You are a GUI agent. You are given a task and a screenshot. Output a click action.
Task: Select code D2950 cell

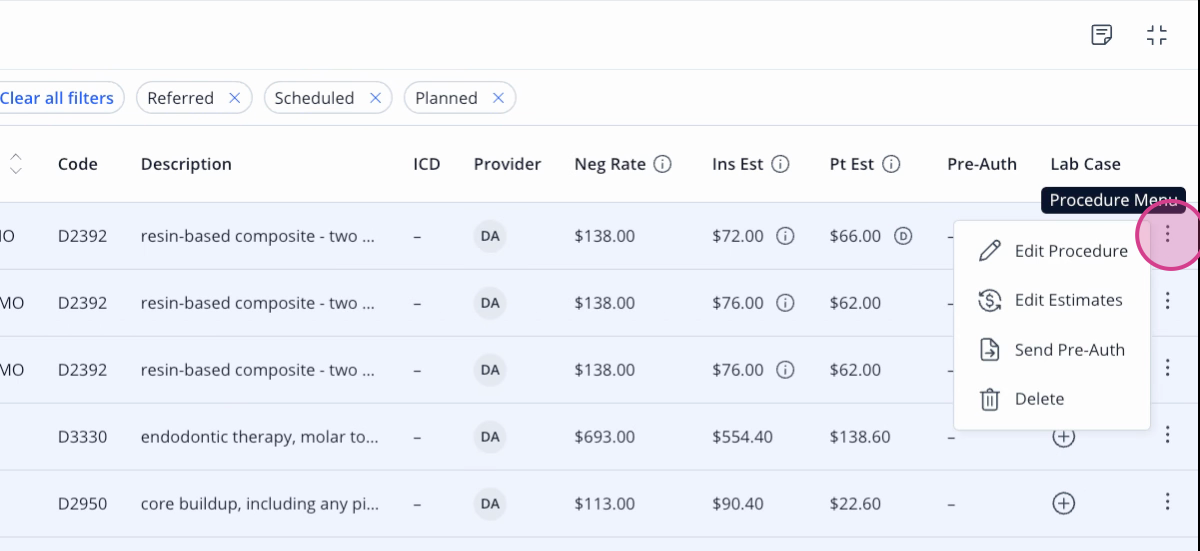tap(82, 504)
